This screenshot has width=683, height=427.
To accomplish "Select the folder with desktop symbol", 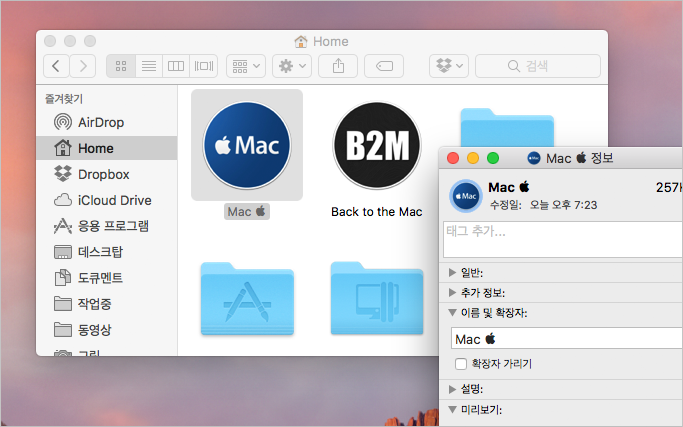I will [x=377, y=298].
